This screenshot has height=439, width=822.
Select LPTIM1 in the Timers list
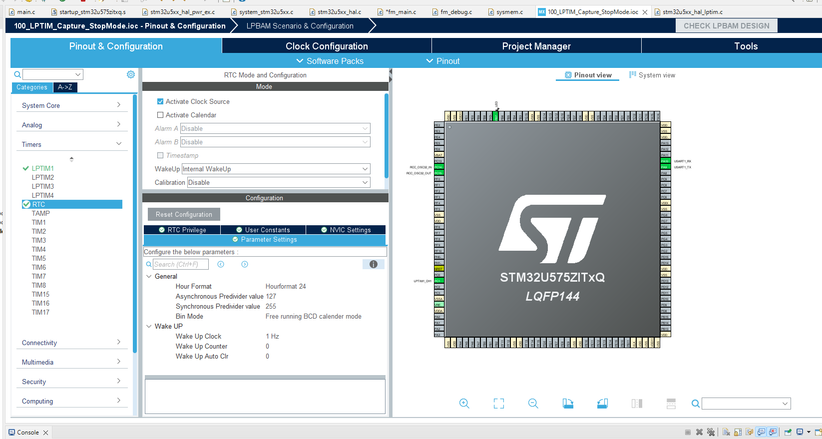point(42,168)
